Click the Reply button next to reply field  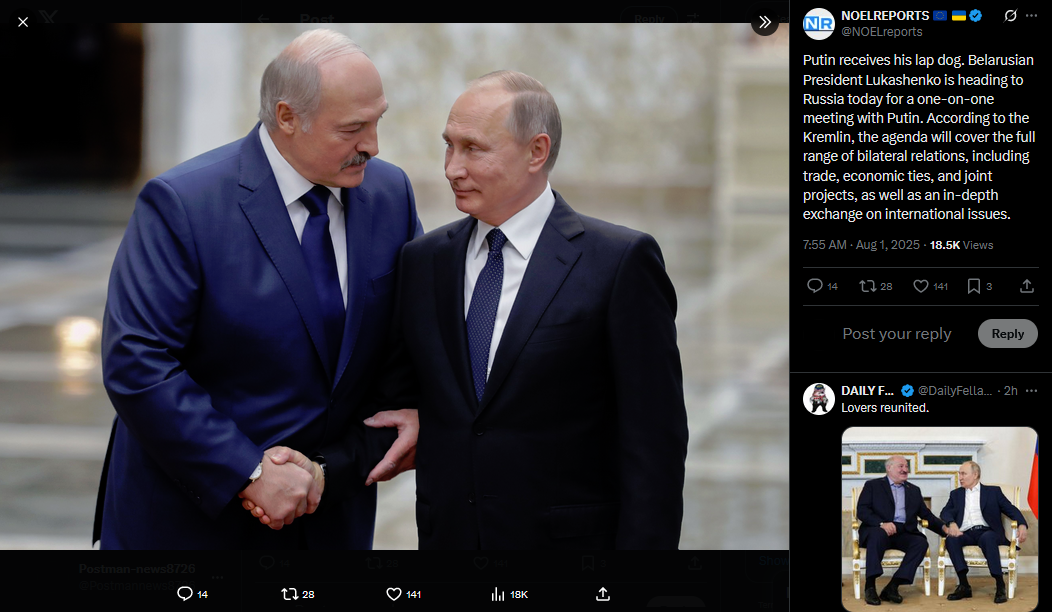(x=1008, y=334)
